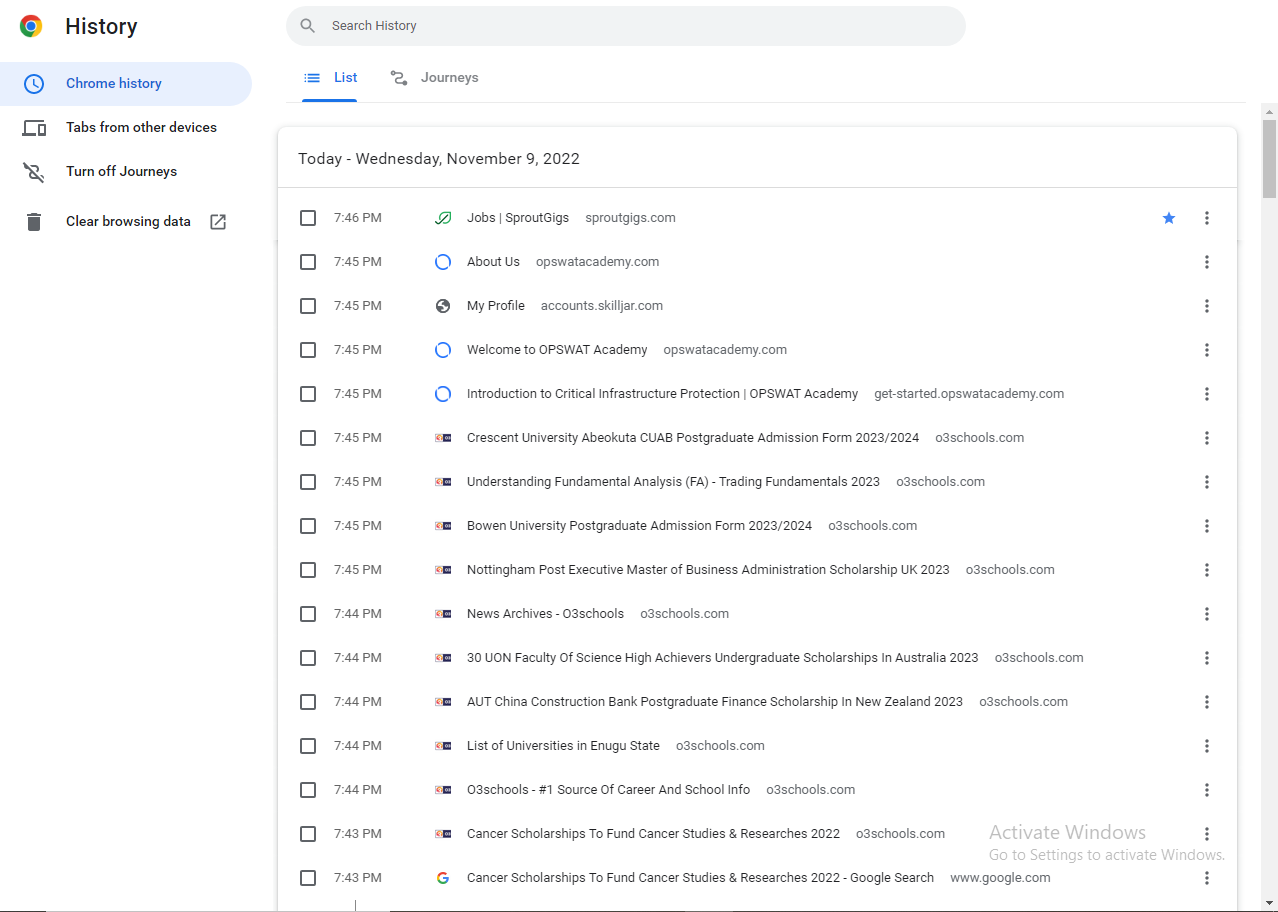The width and height of the screenshot is (1278, 912).
Task: Click the external link icon beside Clear browsing data
Action: pyautogui.click(x=218, y=222)
